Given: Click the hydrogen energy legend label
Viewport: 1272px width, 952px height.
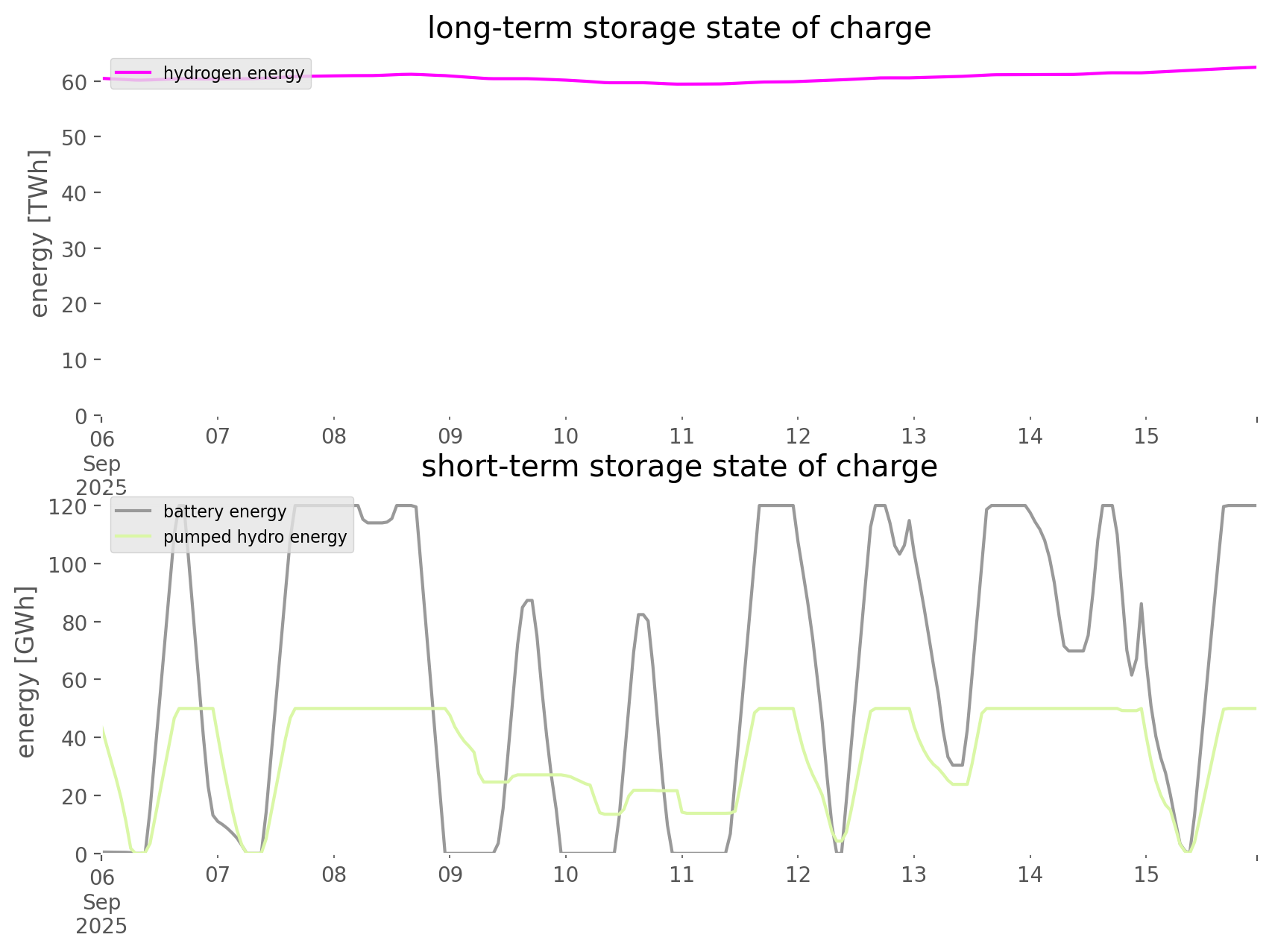Looking at the screenshot, I should click(233, 73).
